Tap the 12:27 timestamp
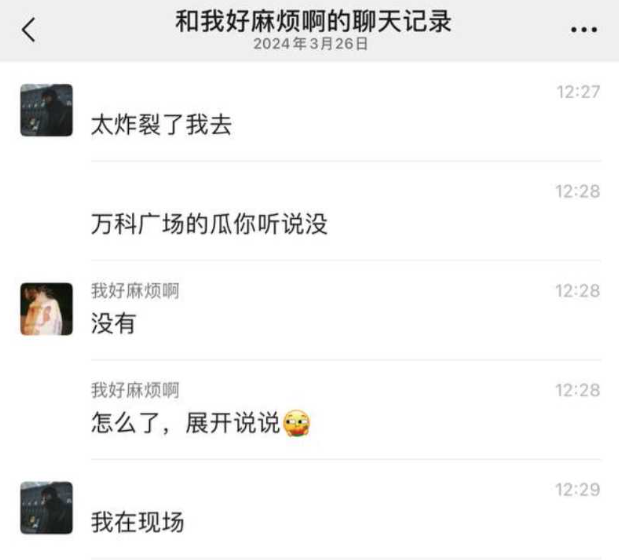 click(x=578, y=92)
